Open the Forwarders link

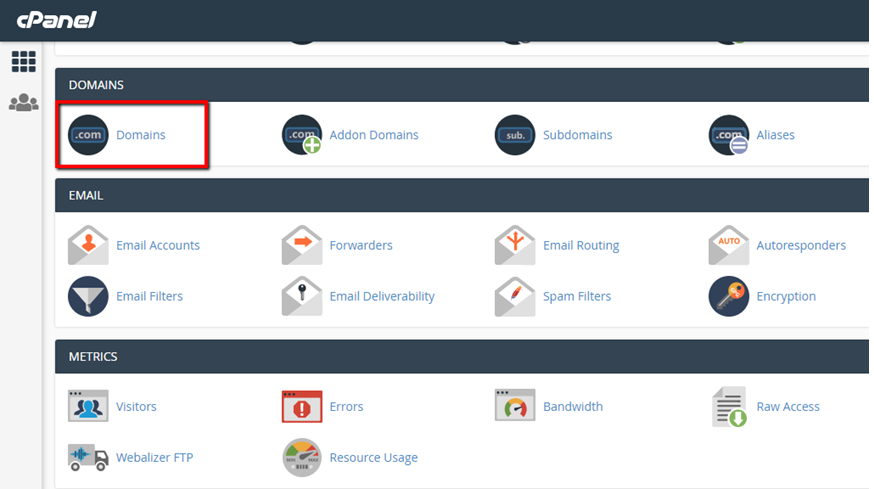pos(361,245)
